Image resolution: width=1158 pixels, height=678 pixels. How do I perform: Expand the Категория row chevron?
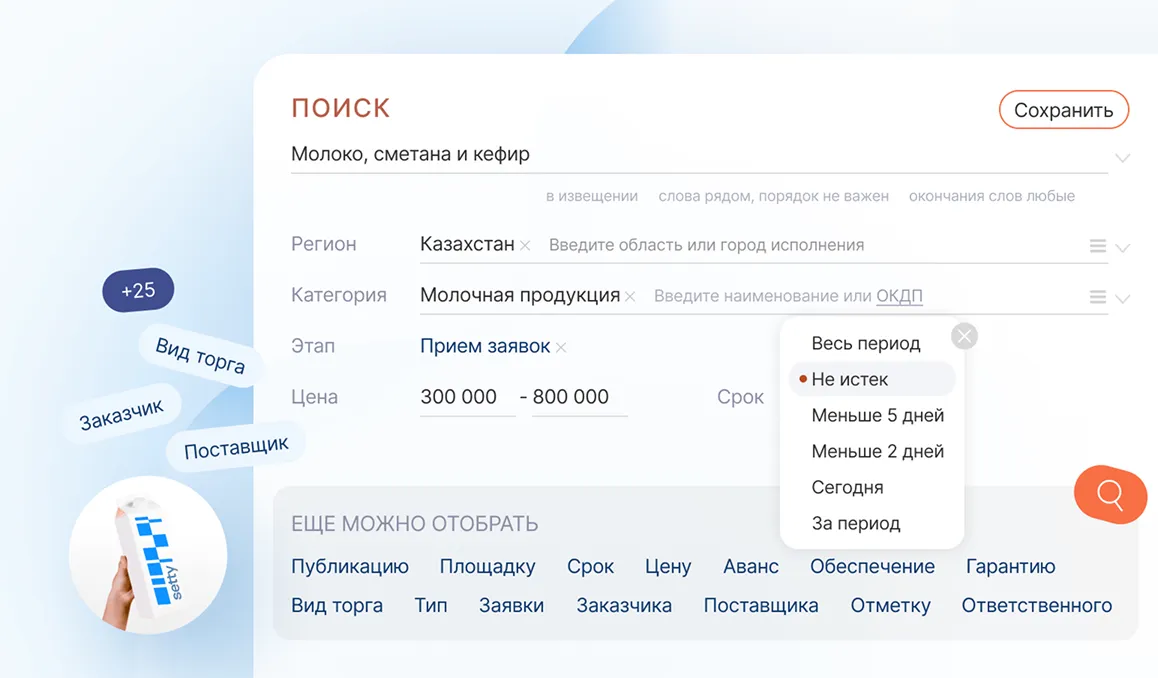tap(1122, 298)
